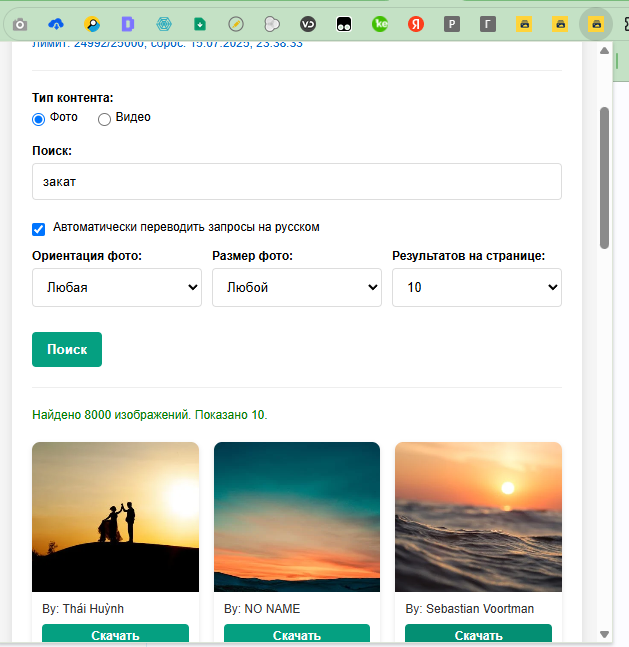Viewport: 629px width, 647px height.
Task: Click the green 'ke' extension icon
Action: (380, 23)
